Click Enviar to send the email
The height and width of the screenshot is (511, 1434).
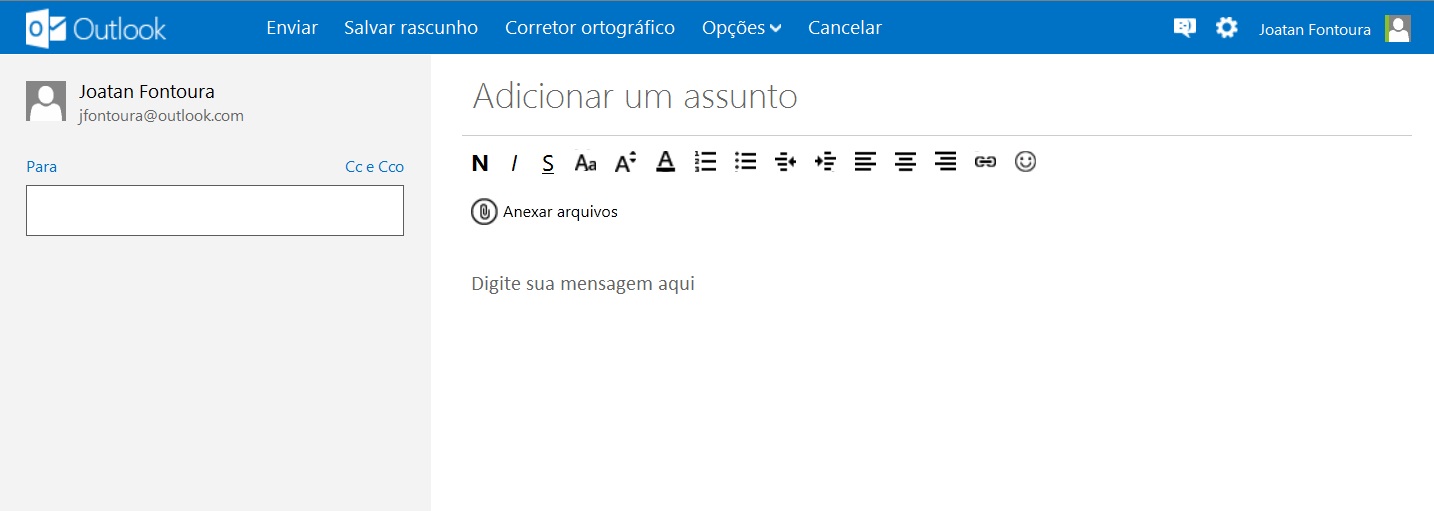coord(292,28)
